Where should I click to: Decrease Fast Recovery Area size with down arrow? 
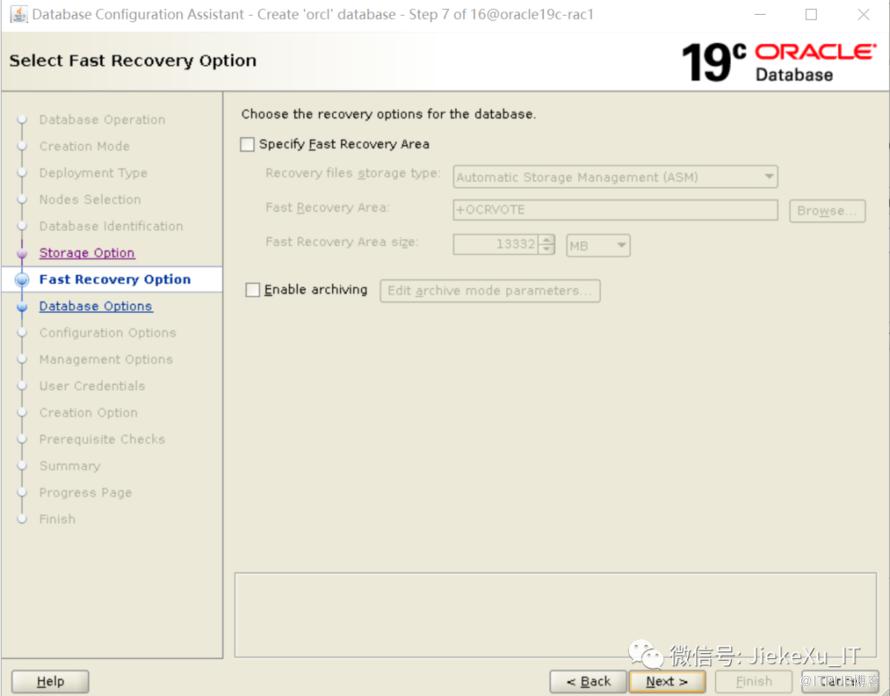tap(547, 250)
